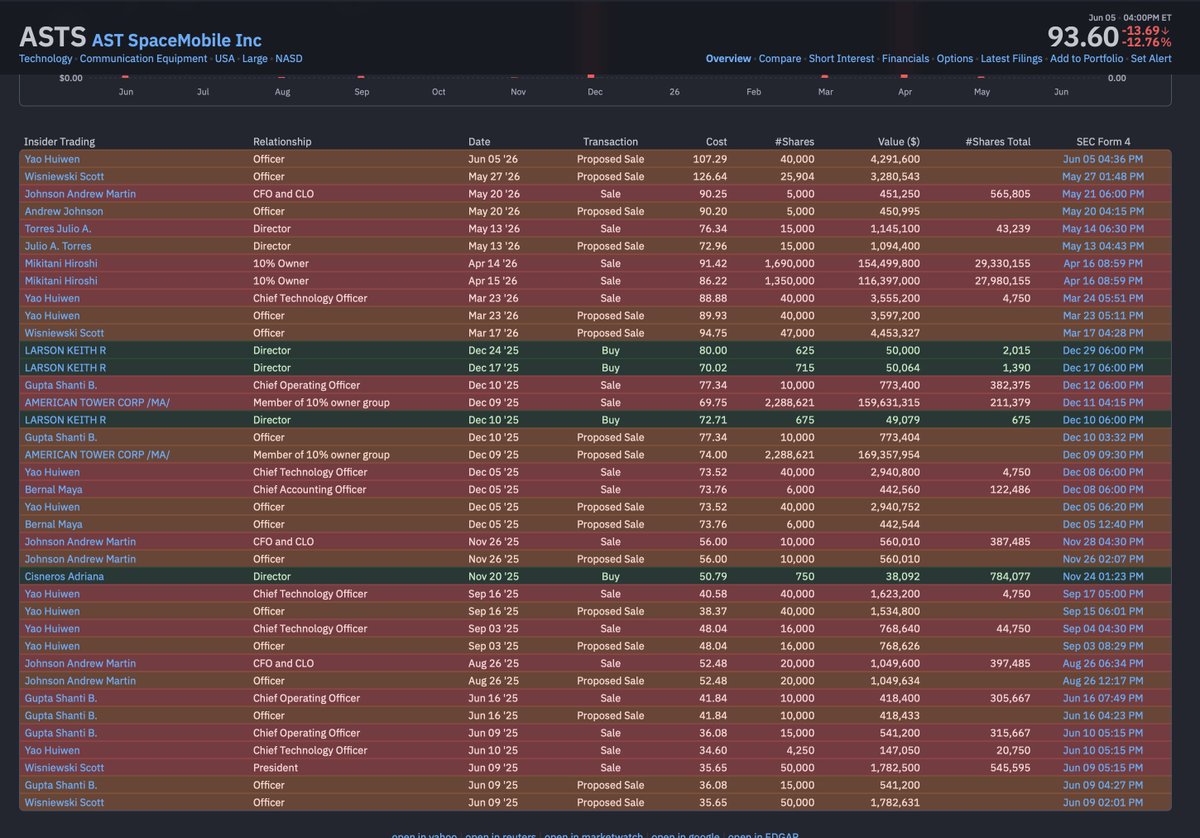Open the Options chain link
The width and height of the screenshot is (1200, 838).
[x=955, y=59]
